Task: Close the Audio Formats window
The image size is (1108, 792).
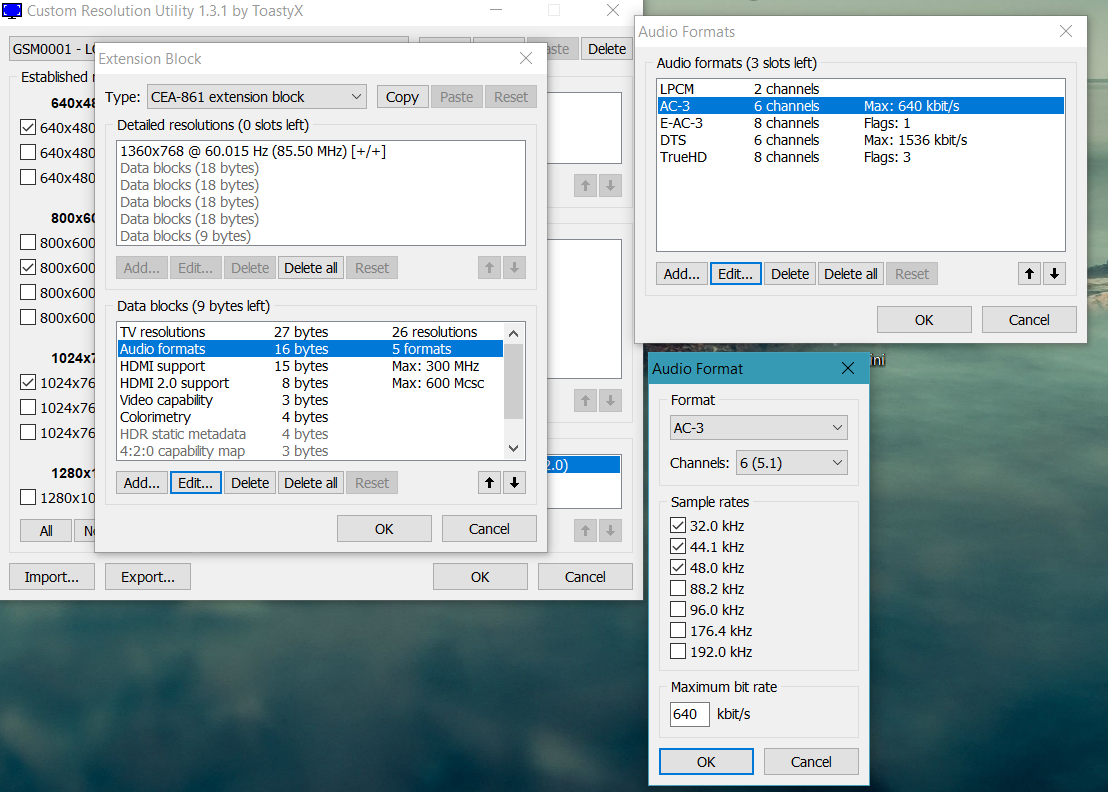Action: pyautogui.click(x=1066, y=31)
